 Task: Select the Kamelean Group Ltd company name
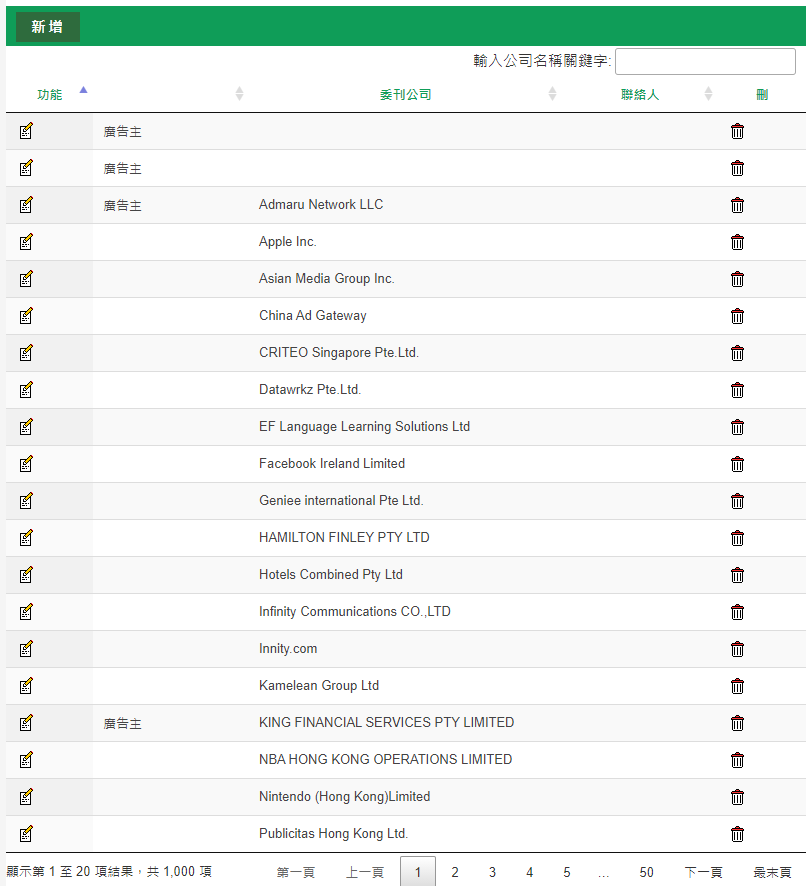click(319, 685)
